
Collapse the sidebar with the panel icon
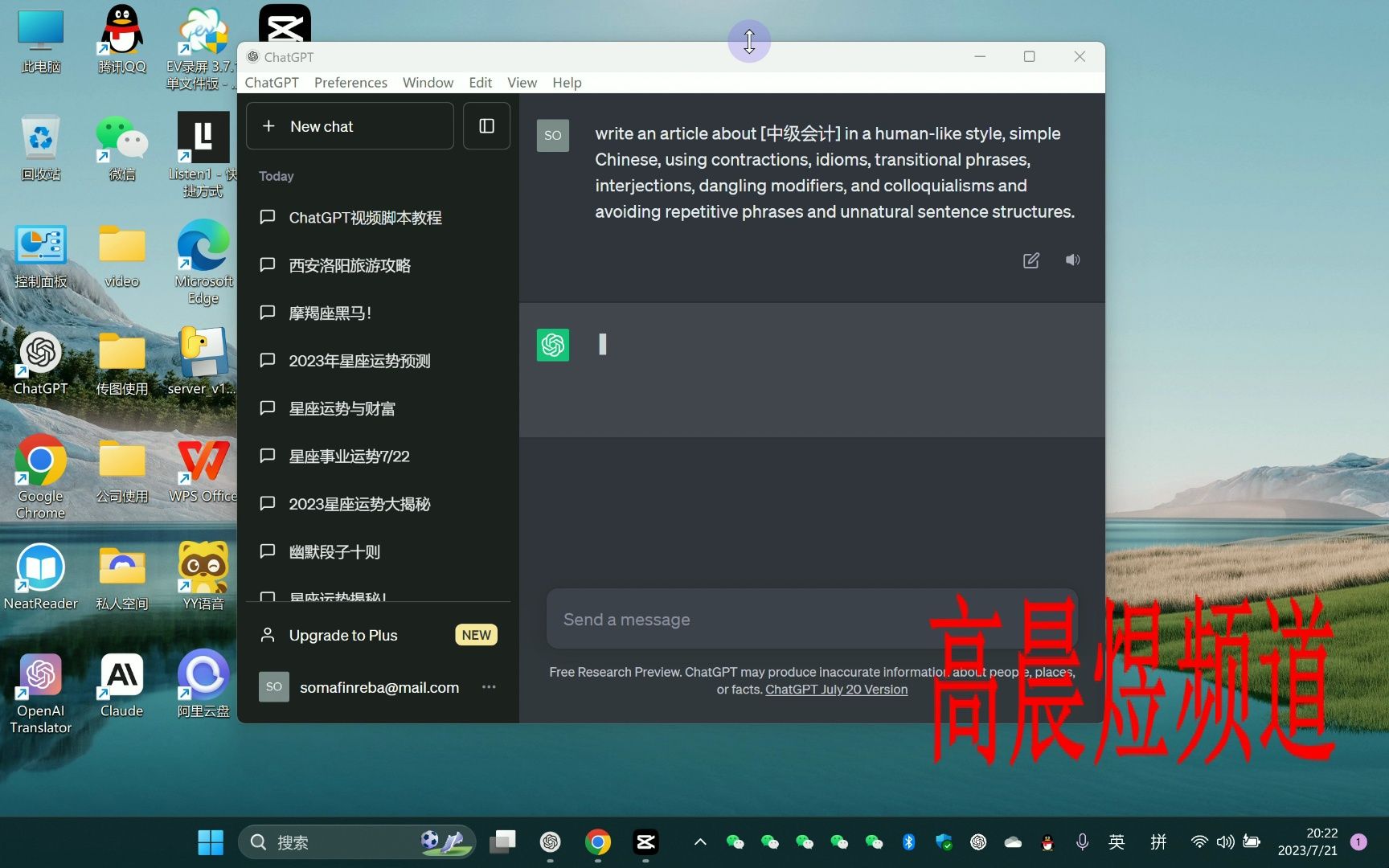(x=486, y=126)
